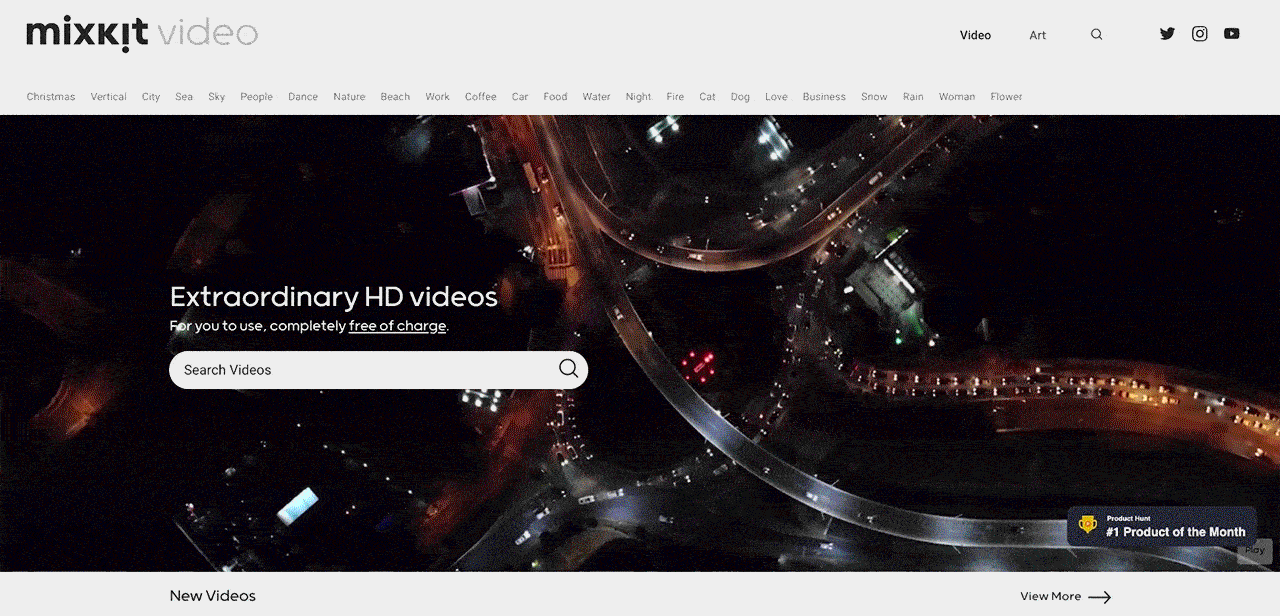This screenshot has width=1280, height=616.
Task: Browse the Nature video category
Action: 349,97
